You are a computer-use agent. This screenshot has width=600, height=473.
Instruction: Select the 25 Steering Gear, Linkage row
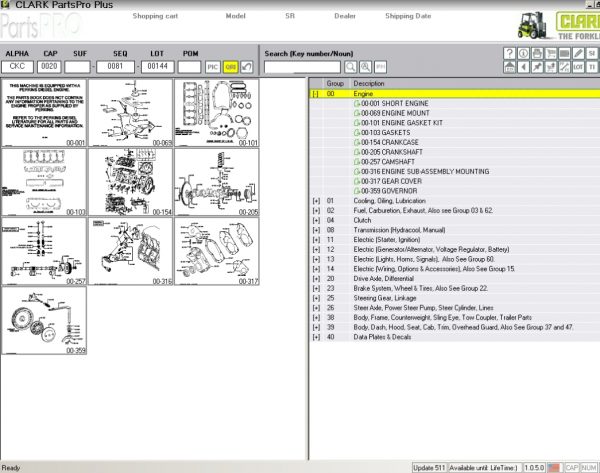(x=455, y=298)
